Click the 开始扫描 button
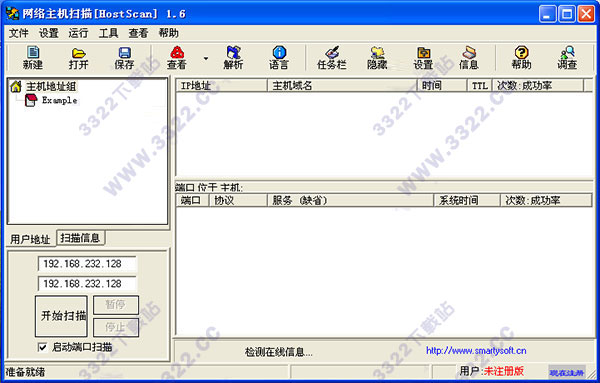600x383 pixels. (61, 316)
